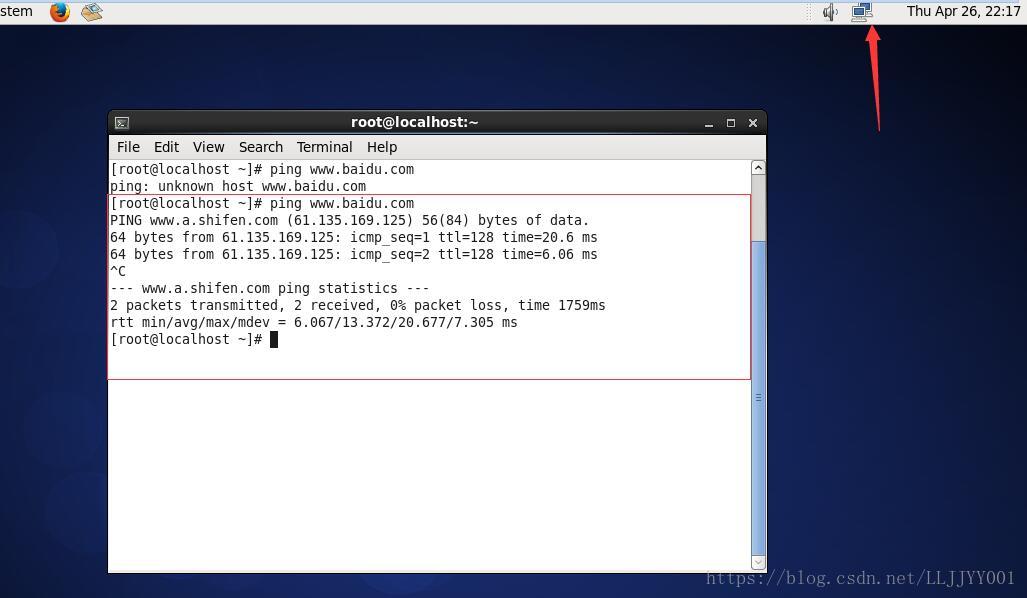The image size is (1027, 598).
Task: Click the second 'ping www.baidu.com' command line
Action: tap(262, 204)
